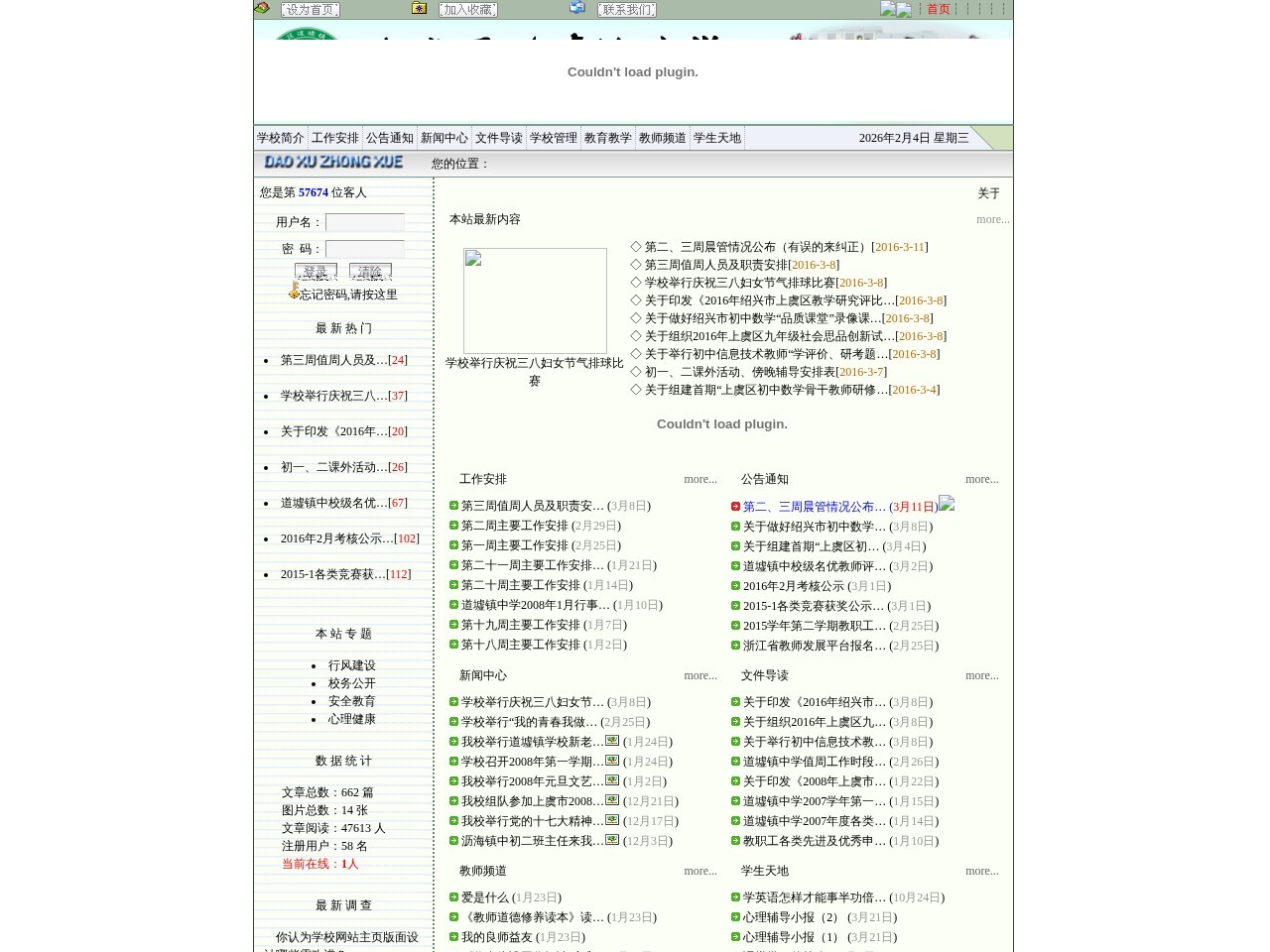
Task: Click more... beside the 学生天地 section
Action: (982, 871)
